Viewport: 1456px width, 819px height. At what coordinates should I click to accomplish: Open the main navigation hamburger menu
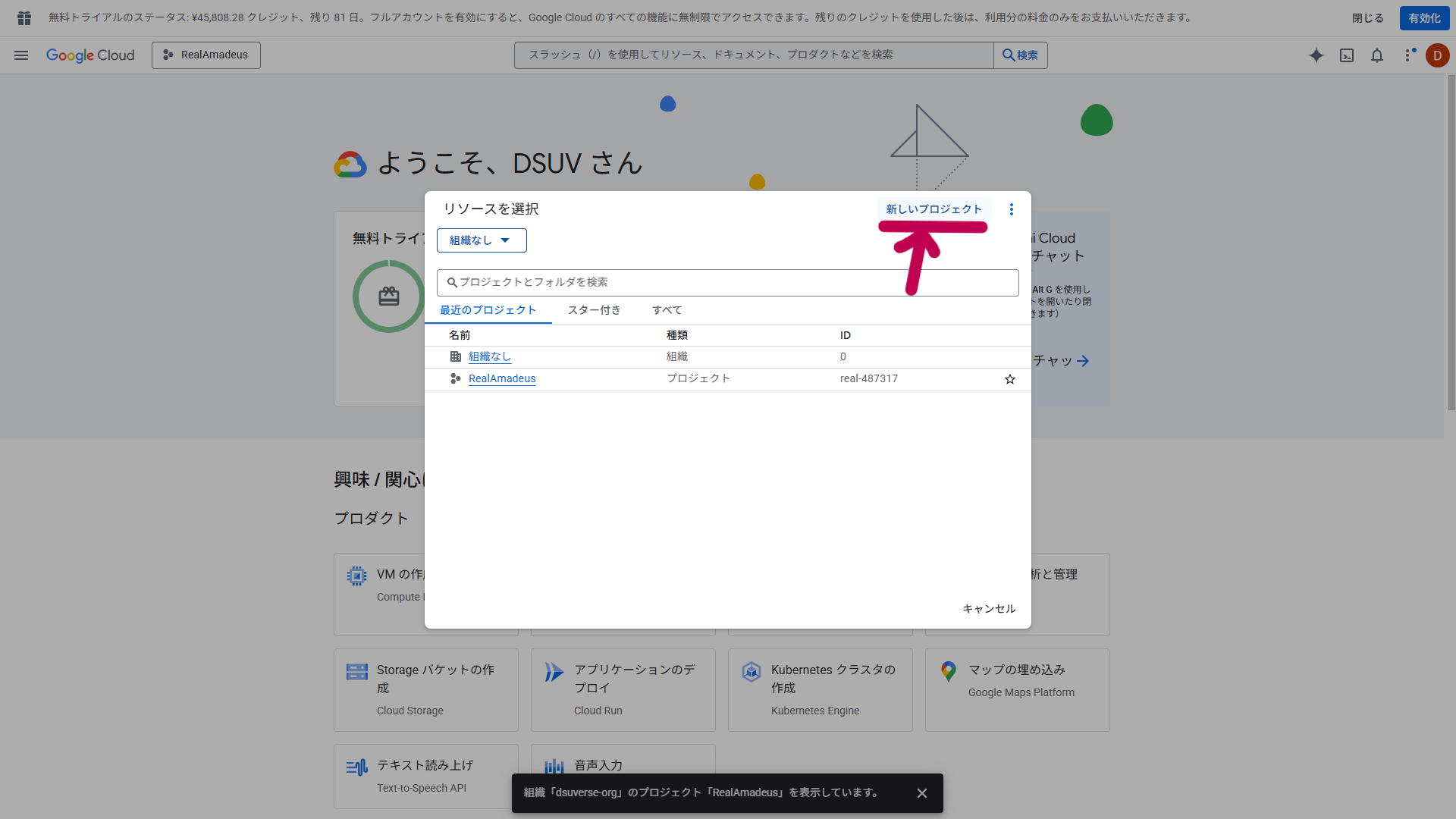(x=21, y=55)
